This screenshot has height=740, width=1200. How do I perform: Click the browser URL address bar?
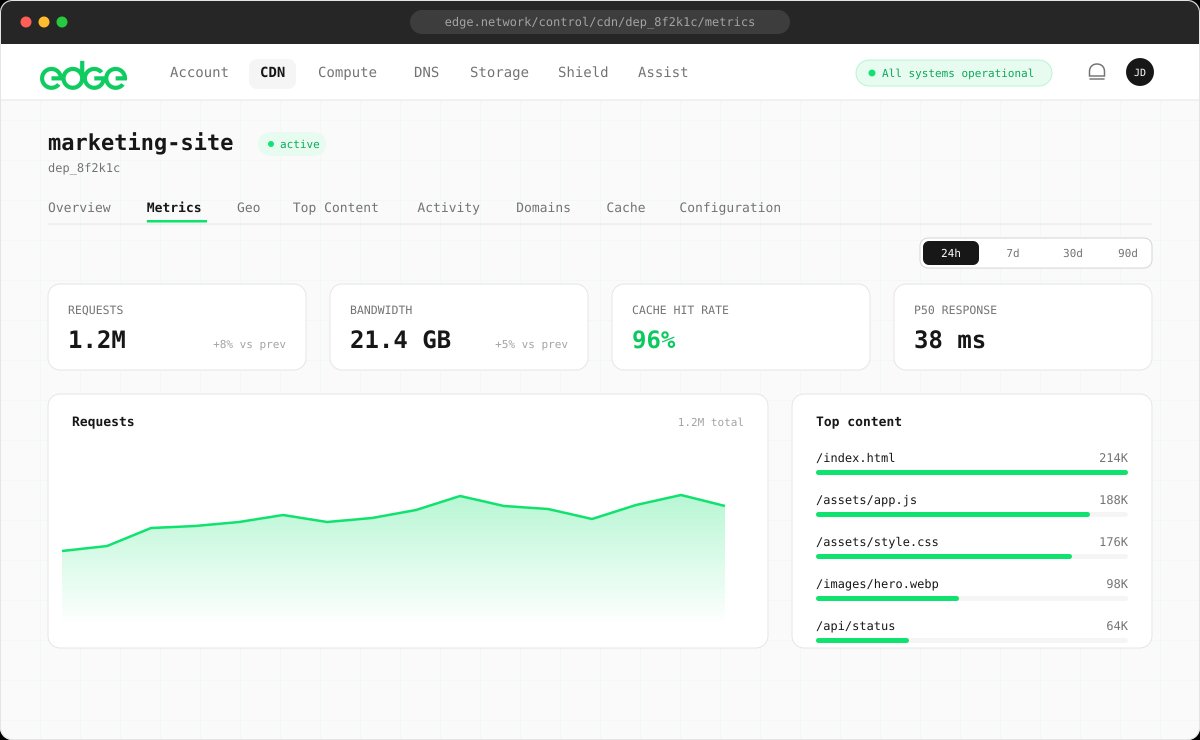point(600,21)
